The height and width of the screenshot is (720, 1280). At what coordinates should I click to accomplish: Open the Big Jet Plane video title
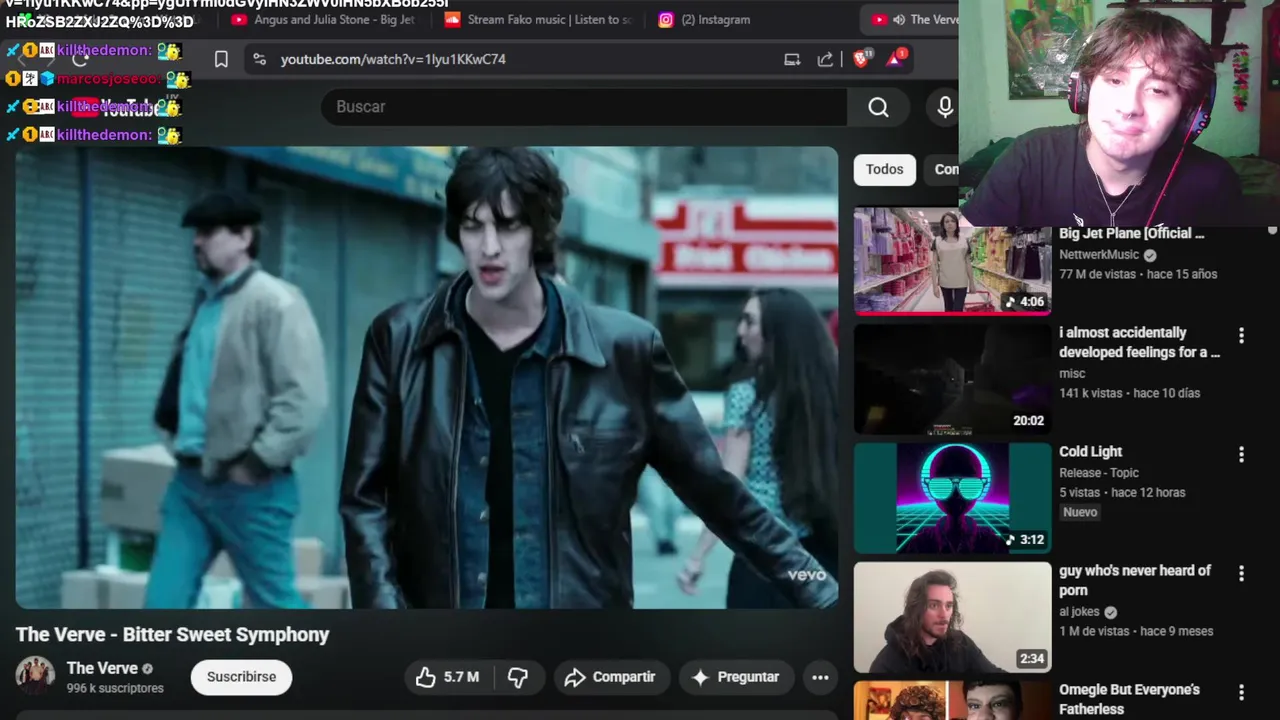click(1132, 233)
